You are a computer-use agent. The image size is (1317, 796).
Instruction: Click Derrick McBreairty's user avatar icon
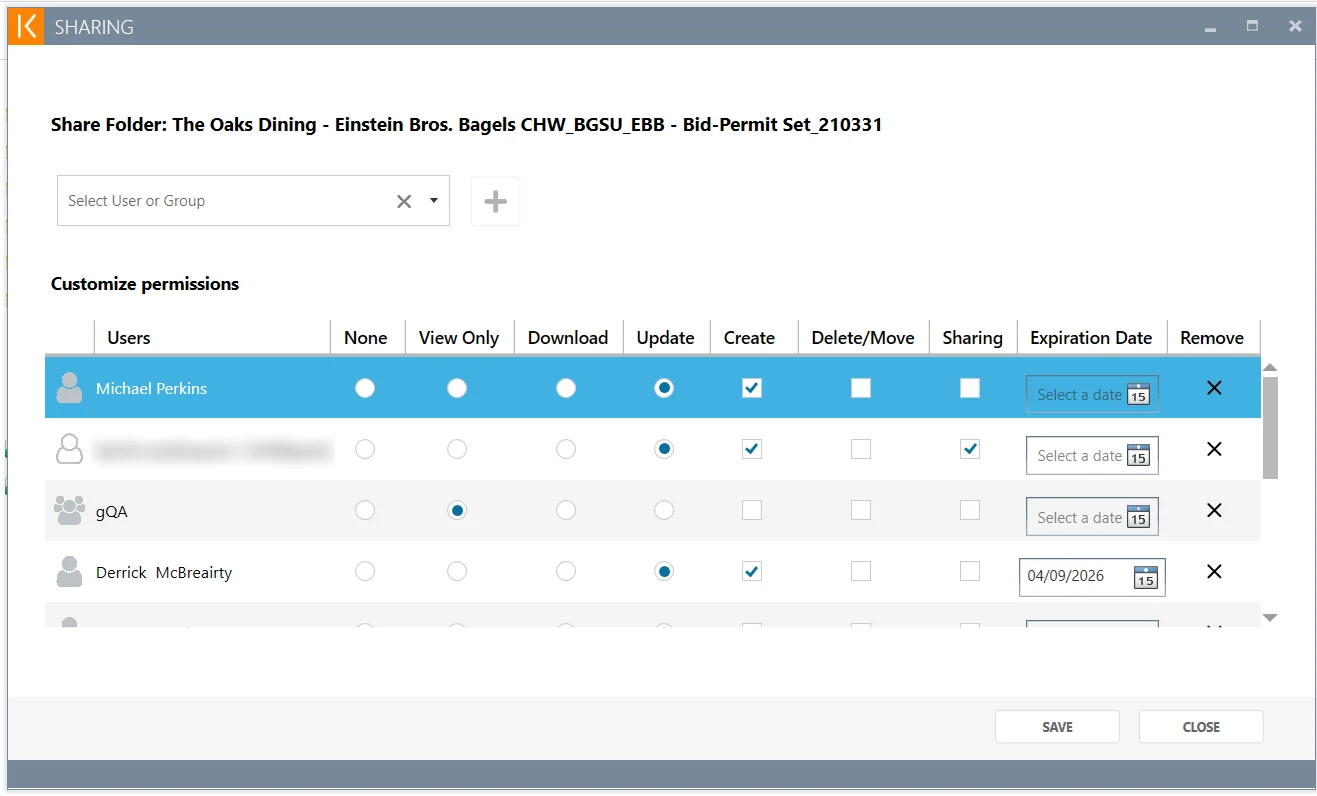[x=69, y=572]
